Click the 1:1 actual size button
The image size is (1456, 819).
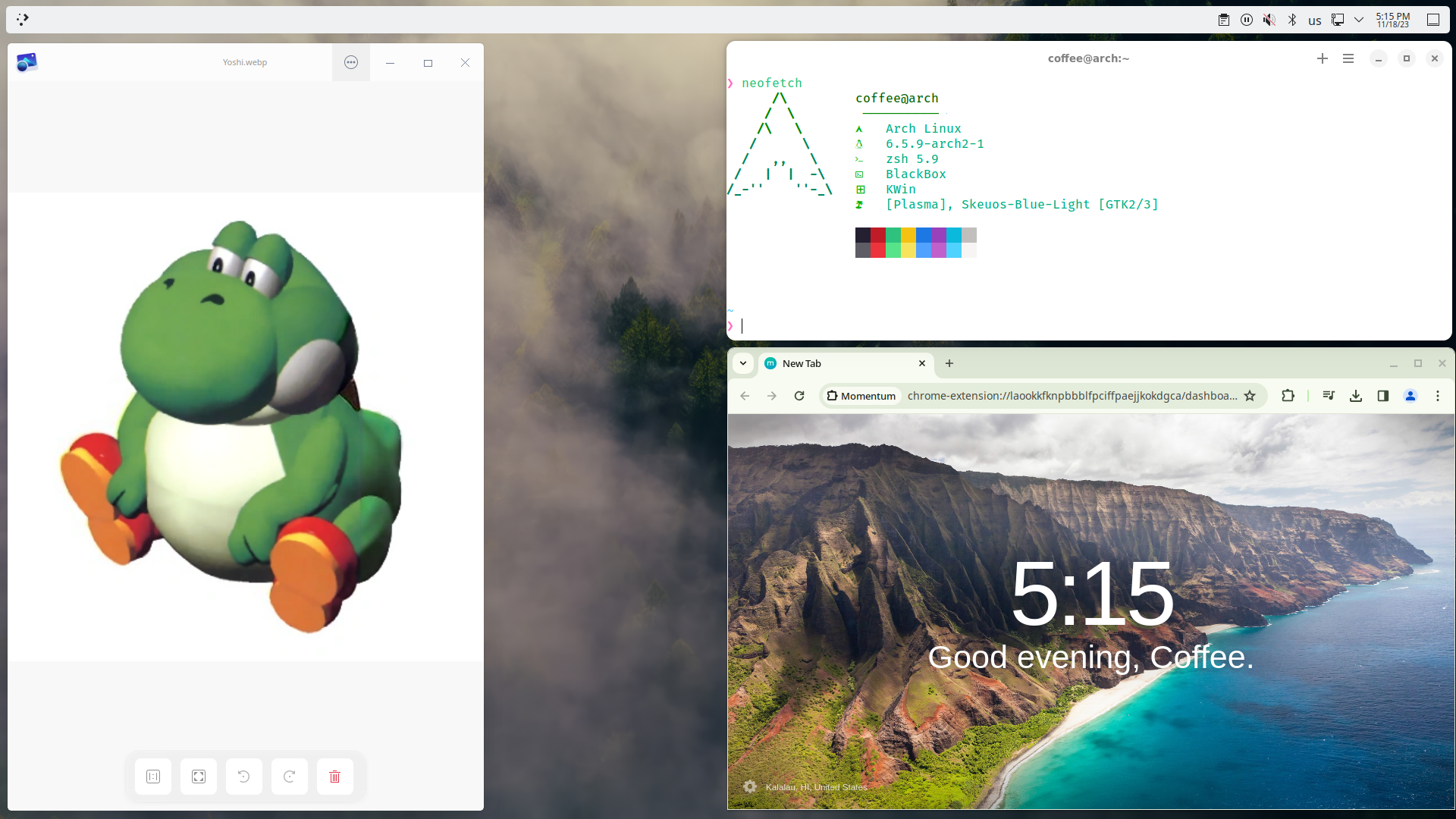pos(153,777)
